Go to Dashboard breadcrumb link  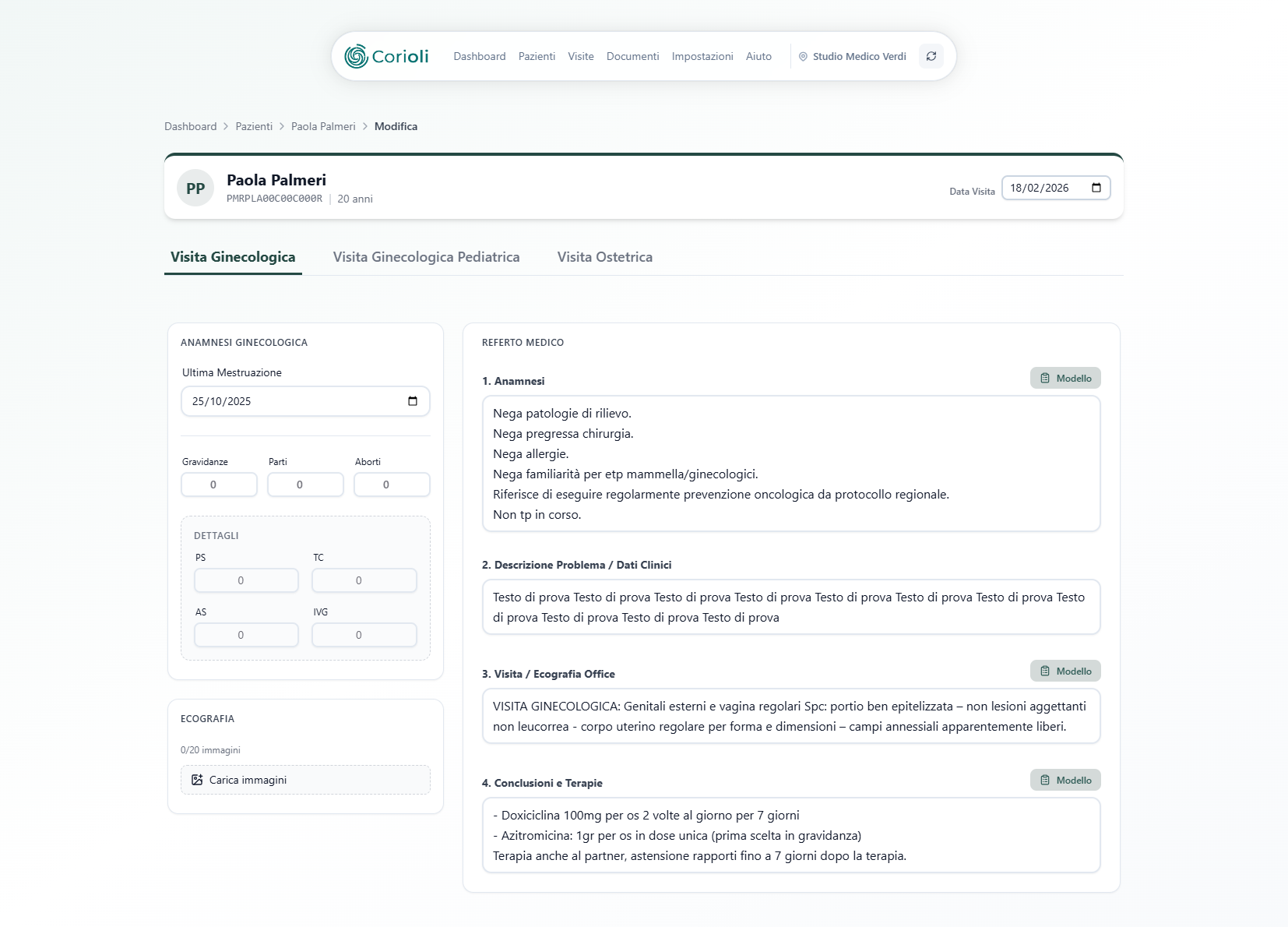pyautogui.click(x=191, y=126)
